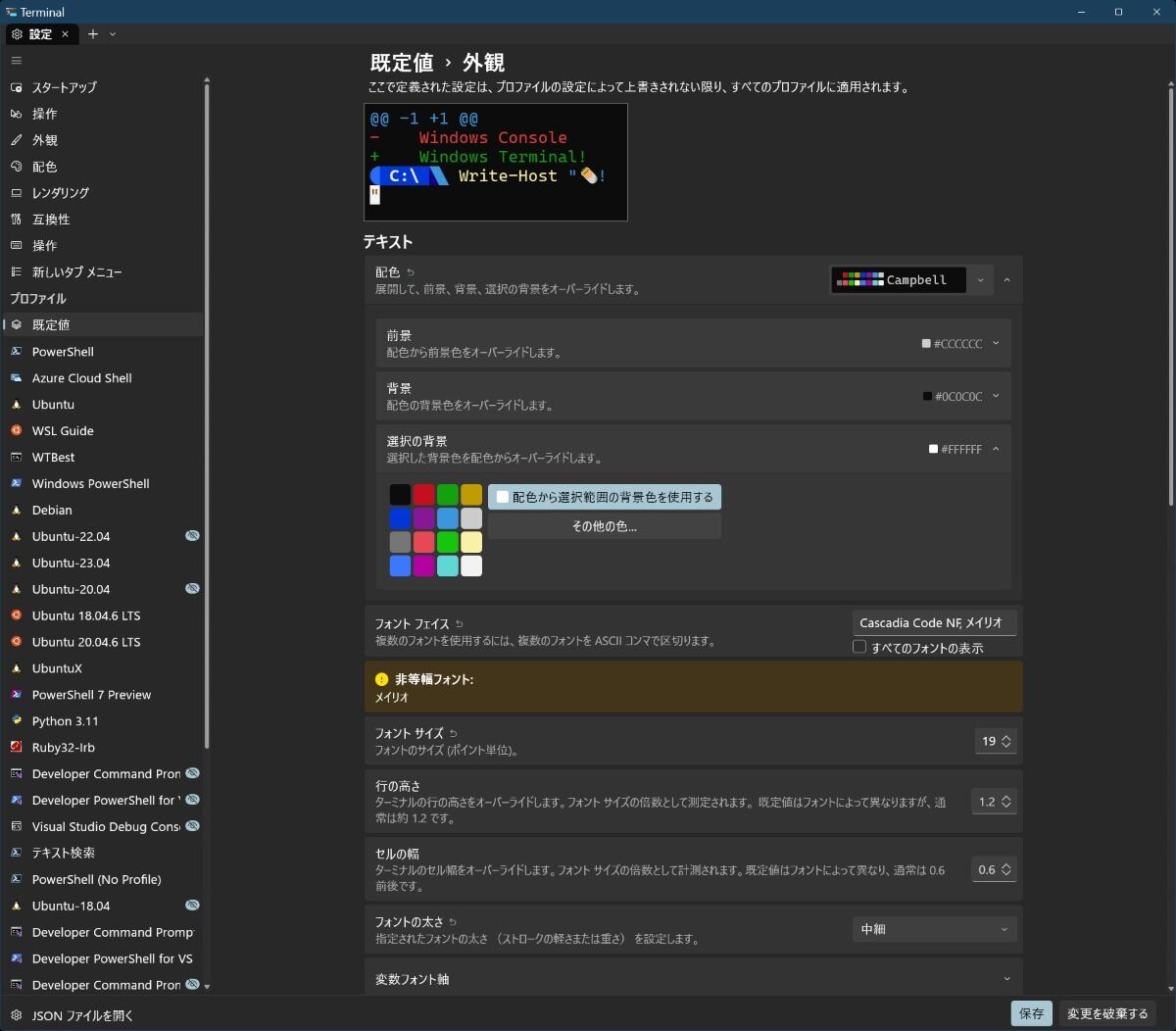This screenshot has width=1176, height=1031.
Task: Reset the 配色 setting with revert icon
Action: point(411,272)
